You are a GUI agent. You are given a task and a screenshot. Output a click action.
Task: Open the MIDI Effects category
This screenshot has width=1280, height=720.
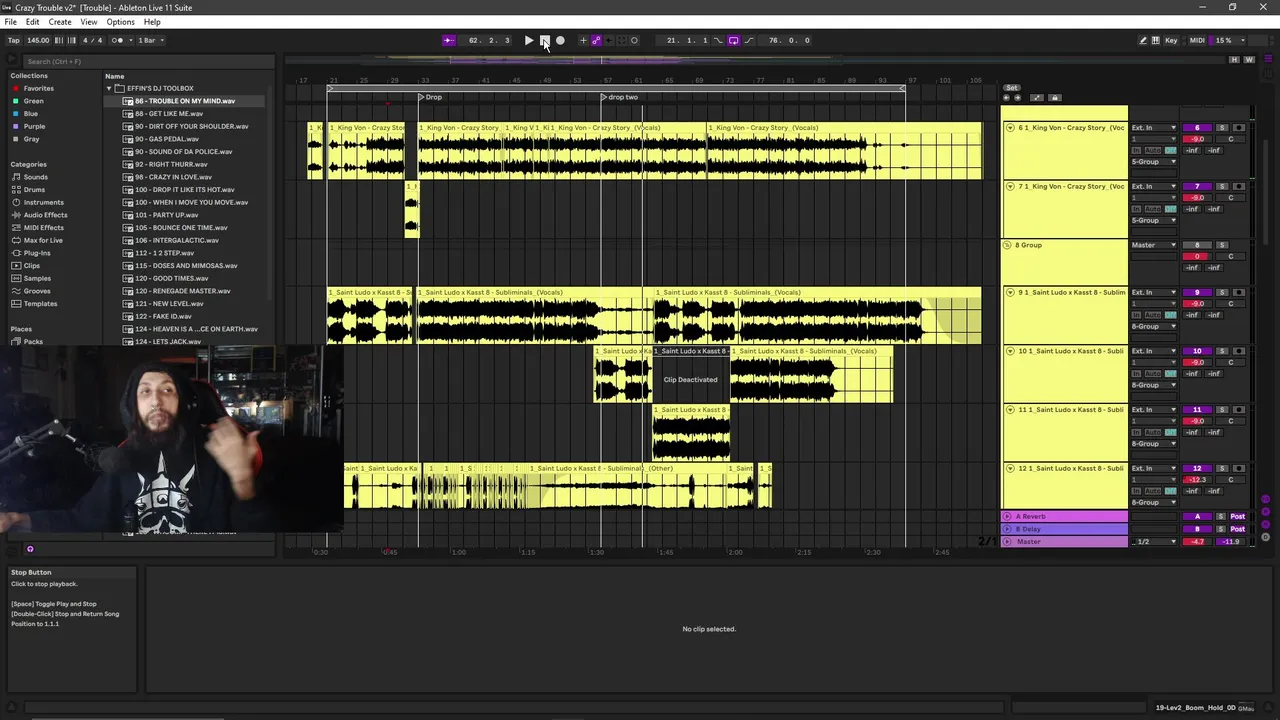pyautogui.click(x=44, y=227)
